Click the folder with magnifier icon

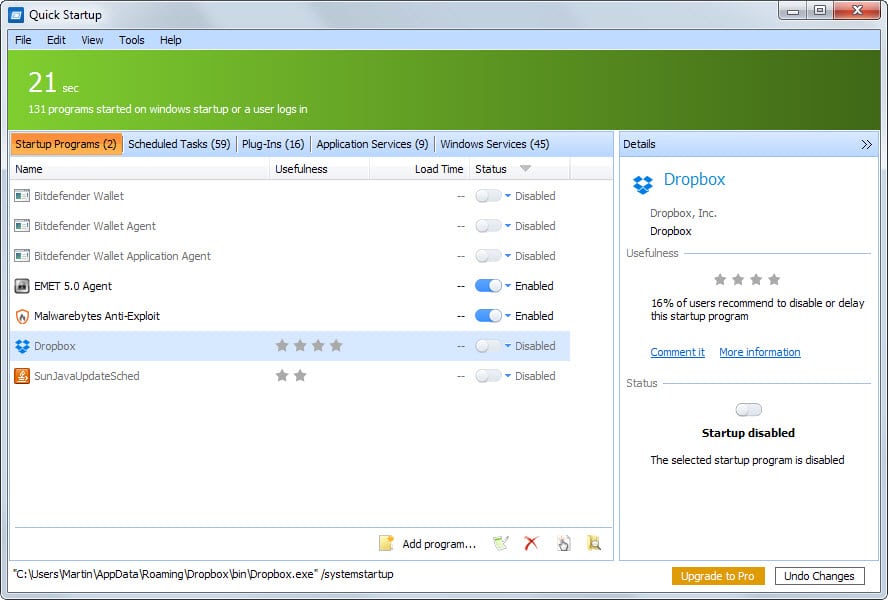pos(594,543)
